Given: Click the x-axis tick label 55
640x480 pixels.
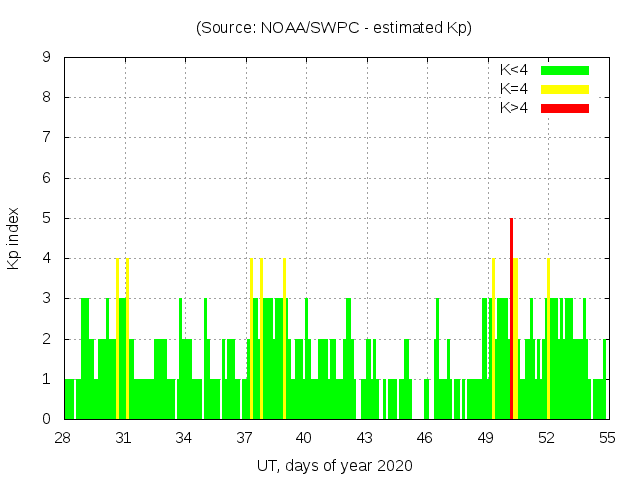Looking at the screenshot, I should click(606, 438).
